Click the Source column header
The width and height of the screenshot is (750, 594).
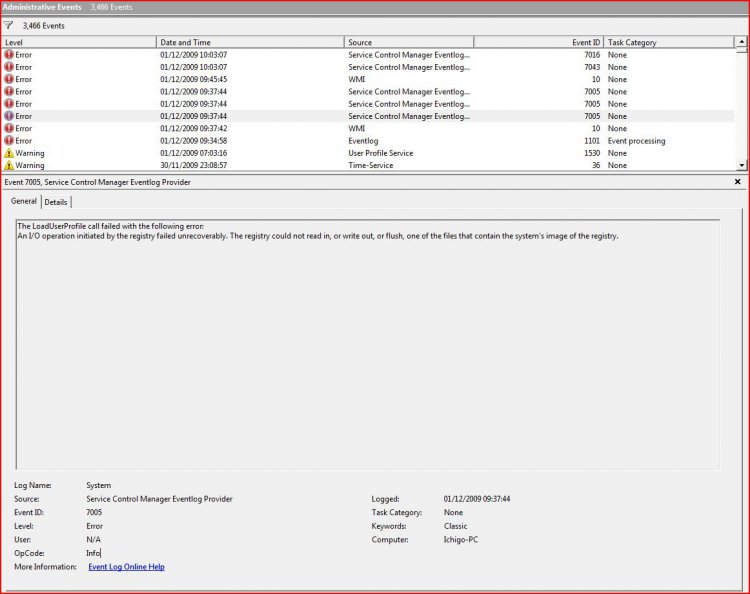pyautogui.click(x=408, y=43)
